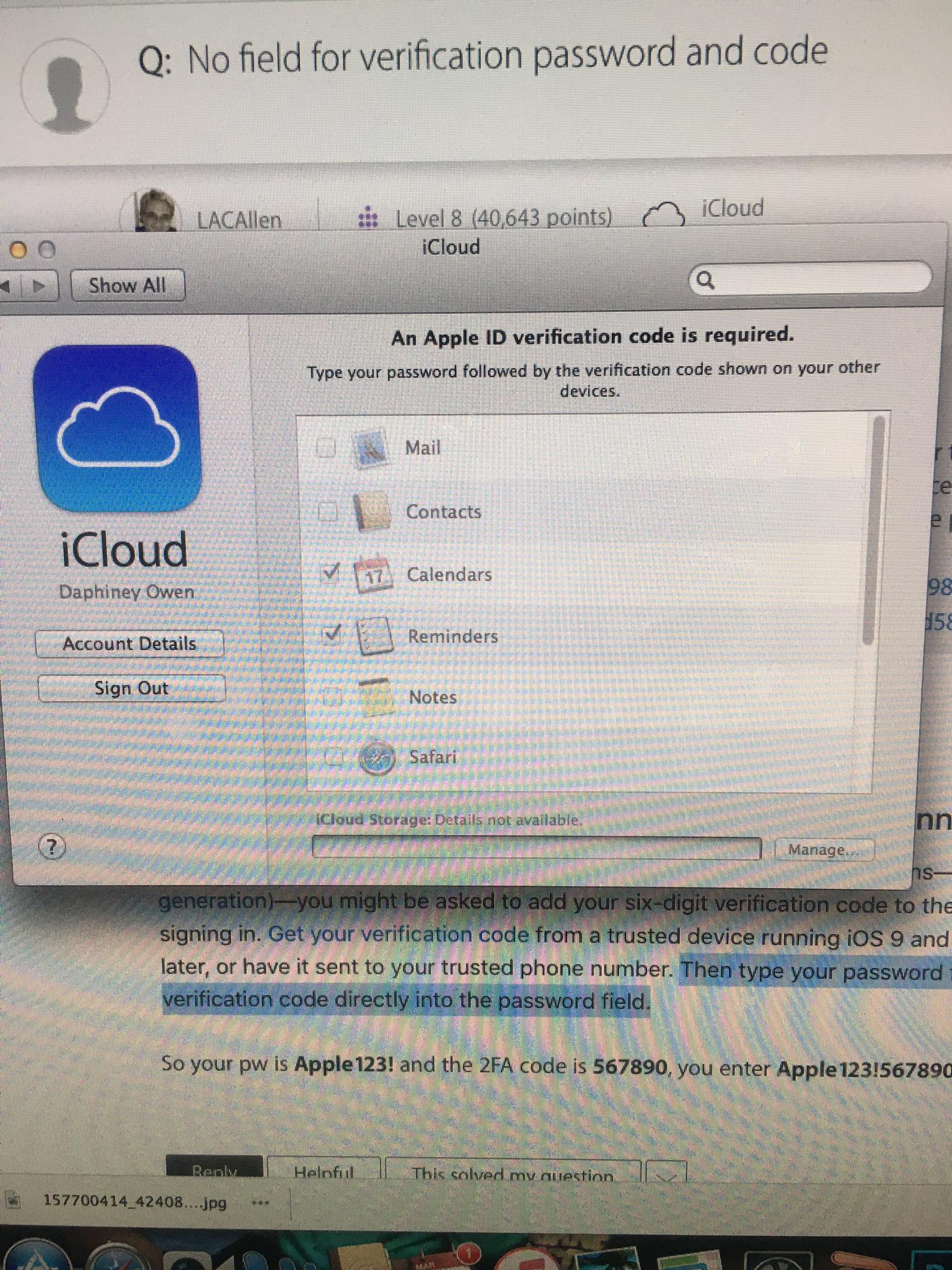
Task: Click the Reminders list icon
Action: click(x=376, y=636)
